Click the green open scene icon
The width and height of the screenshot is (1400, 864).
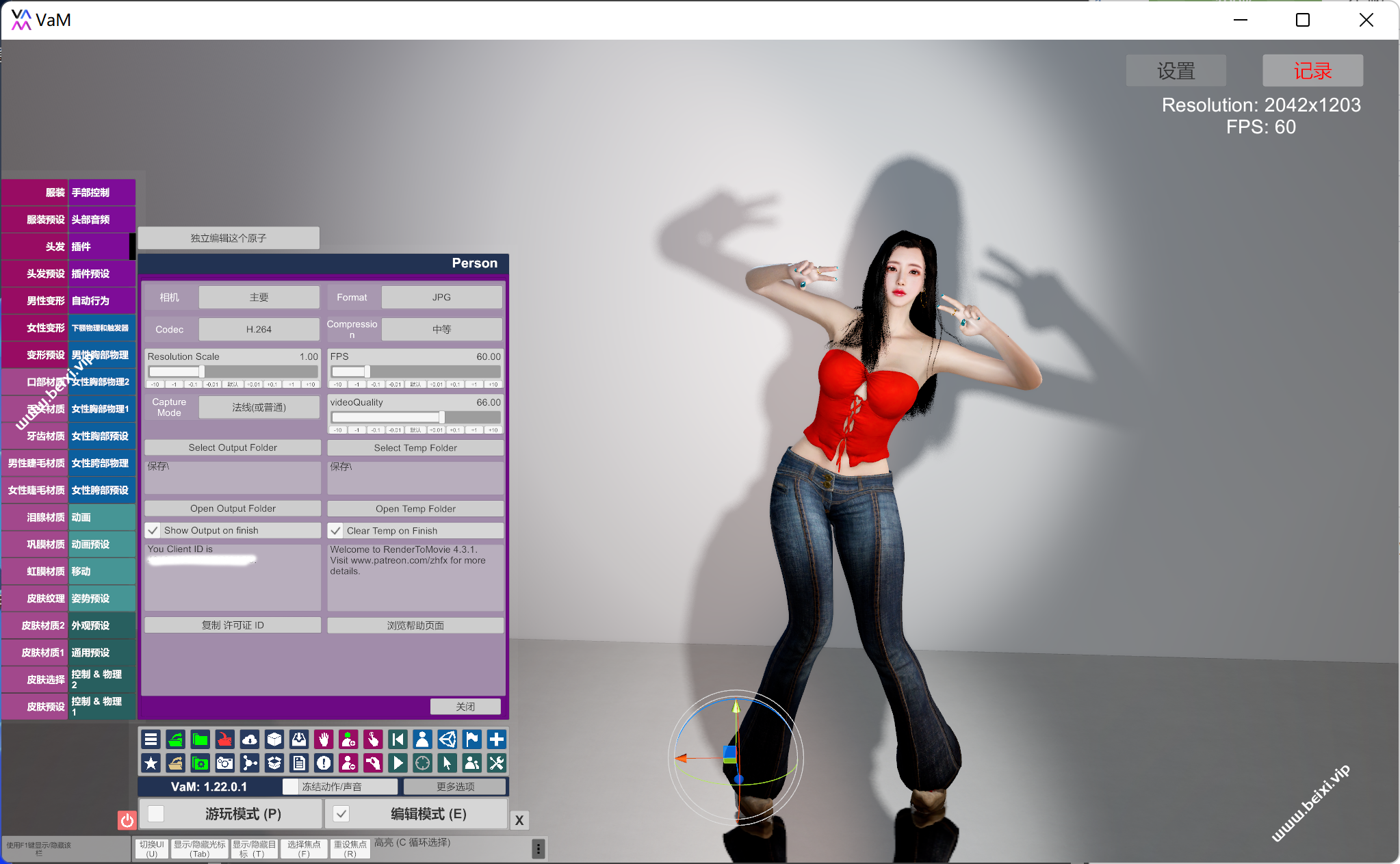(176, 739)
